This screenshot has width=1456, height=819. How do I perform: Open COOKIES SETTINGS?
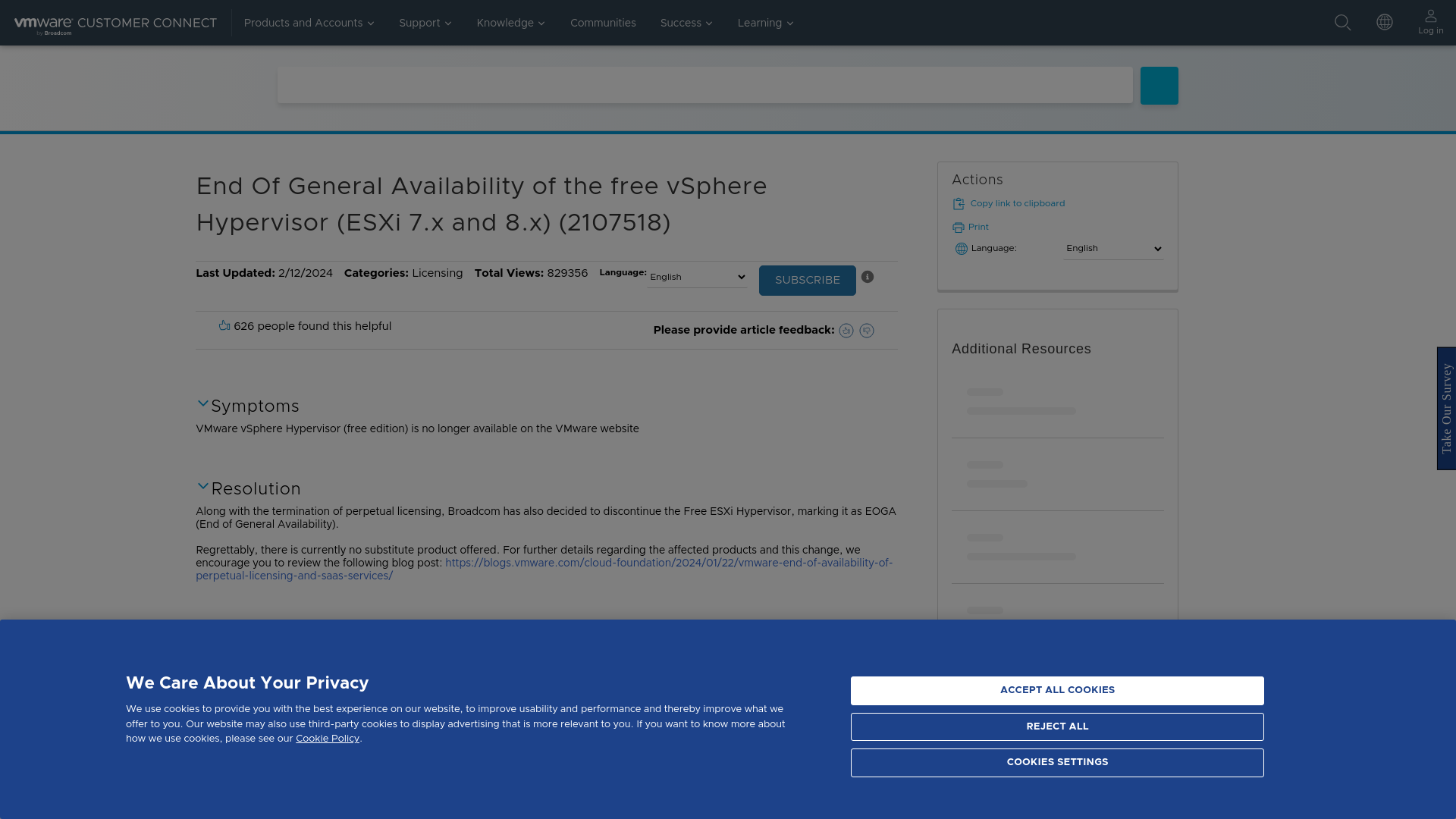click(x=1057, y=763)
